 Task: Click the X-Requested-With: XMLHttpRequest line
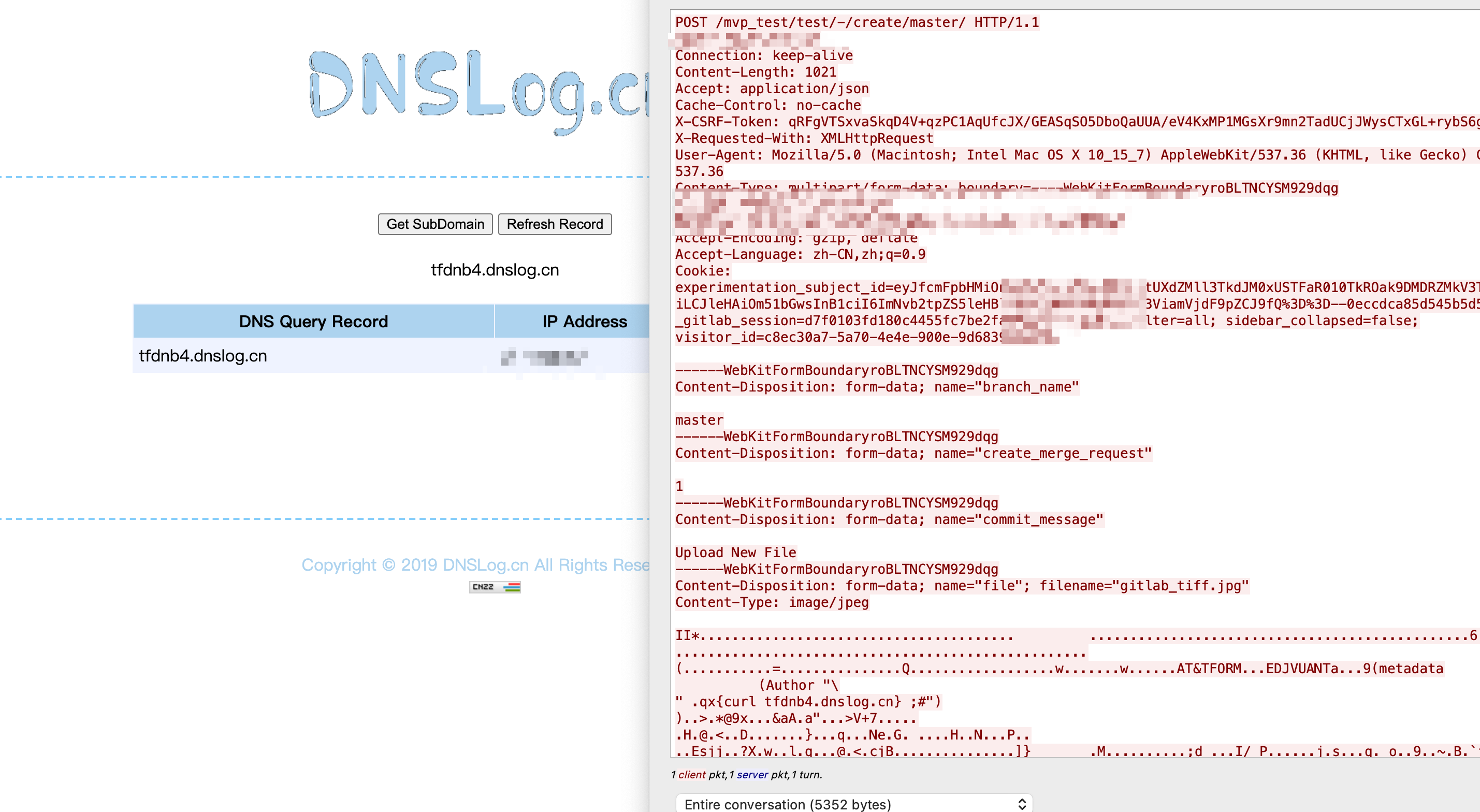point(804,138)
